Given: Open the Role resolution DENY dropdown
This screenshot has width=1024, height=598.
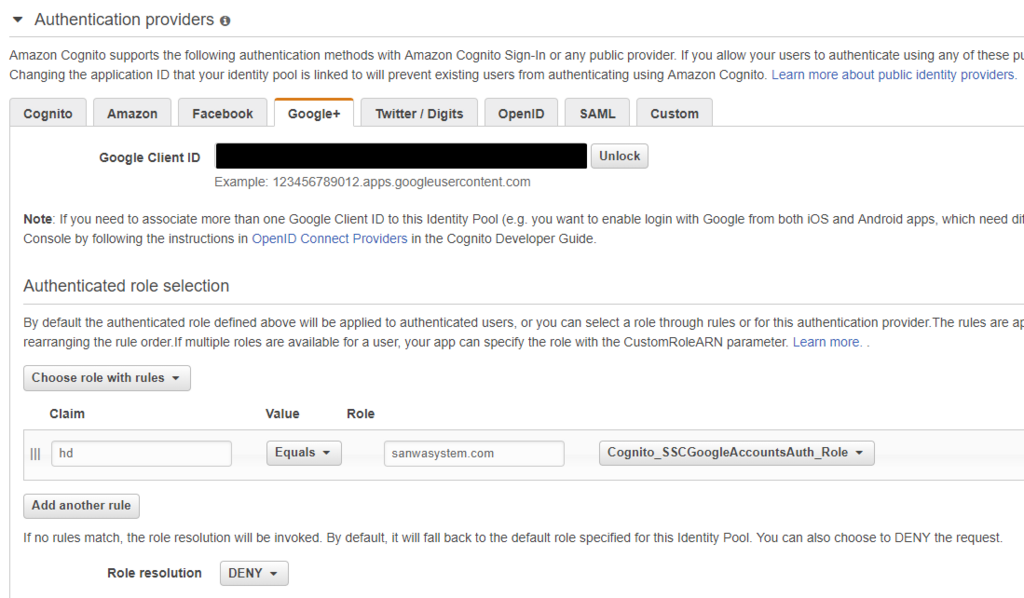Looking at the screenshot, I should [254, 573].
